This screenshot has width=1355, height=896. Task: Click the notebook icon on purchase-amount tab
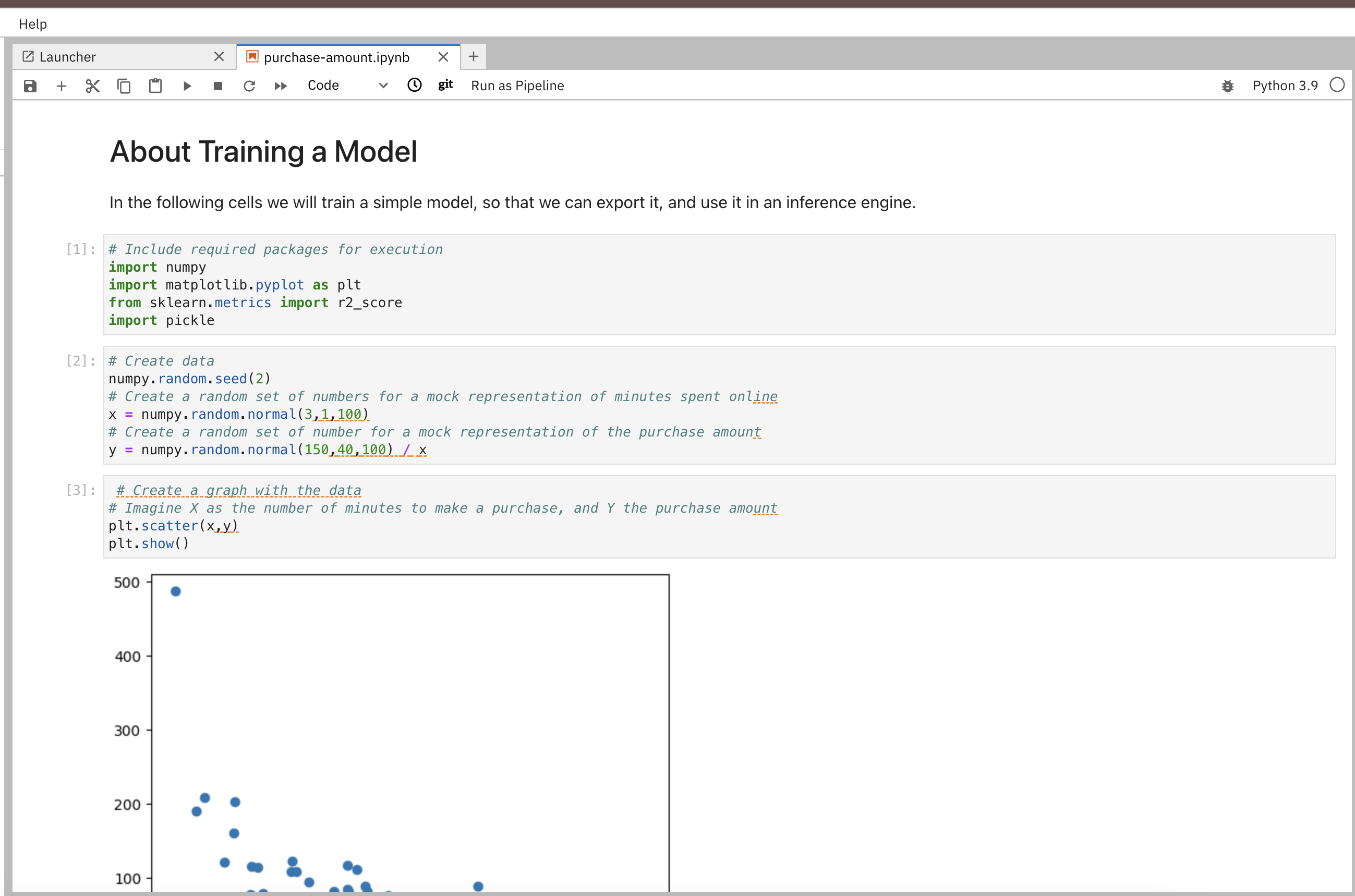click(x=252, y=56)
